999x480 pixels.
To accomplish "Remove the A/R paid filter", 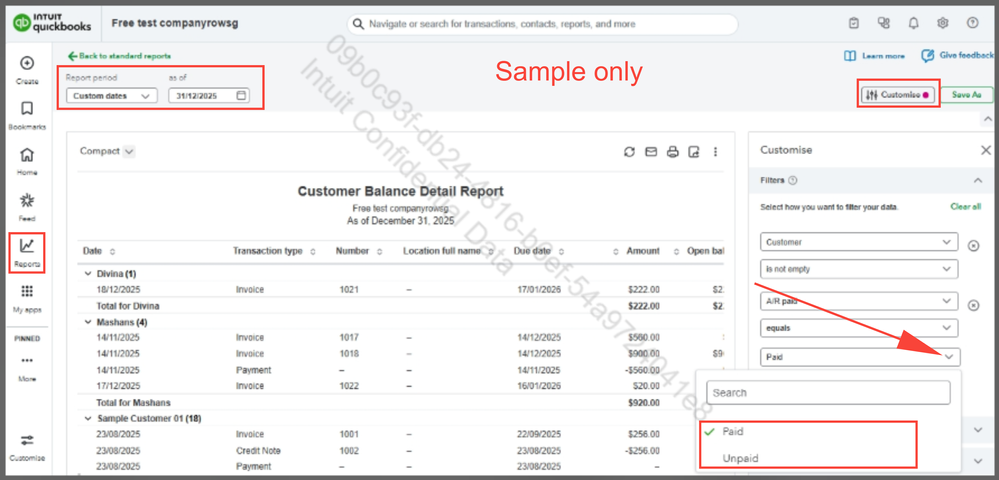I will pyautogui.click(x=974, y=305).
